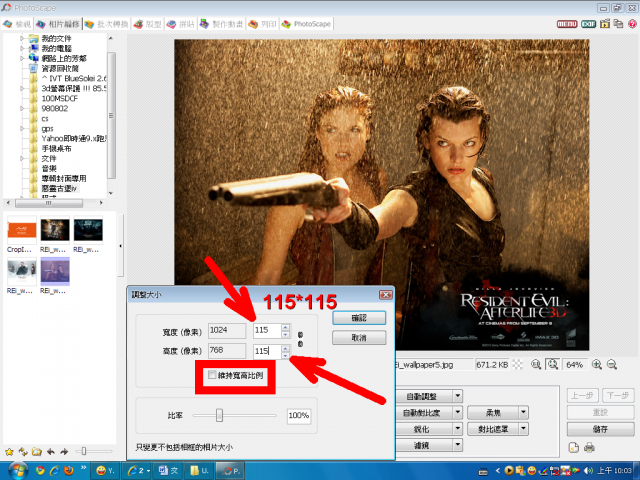640x480 pixels.
Task: Expand the 3d螢幕保護 folder node
Action: tap(22, 88)
